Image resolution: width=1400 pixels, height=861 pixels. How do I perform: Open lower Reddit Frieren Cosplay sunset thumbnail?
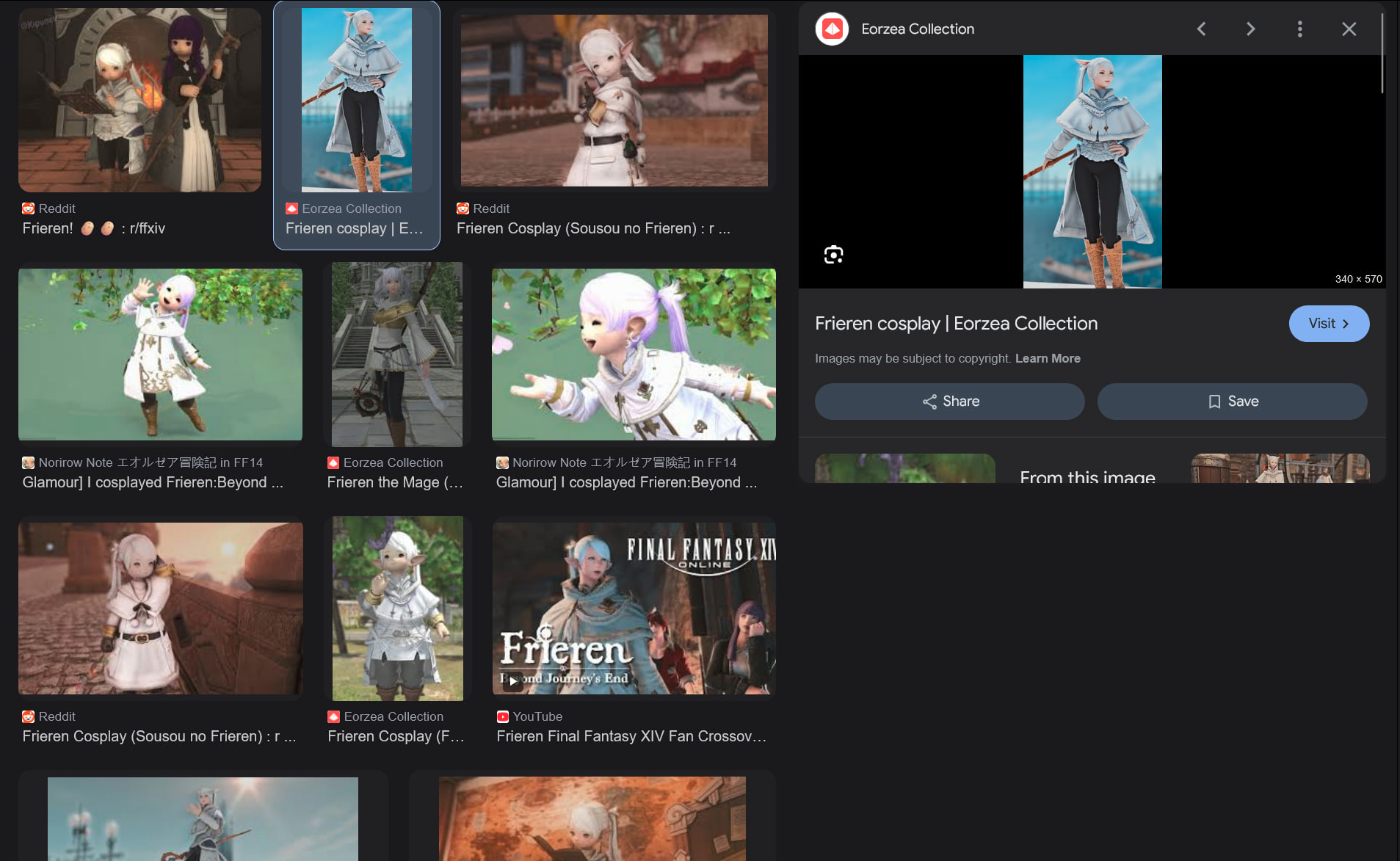[x=160, y=608]
